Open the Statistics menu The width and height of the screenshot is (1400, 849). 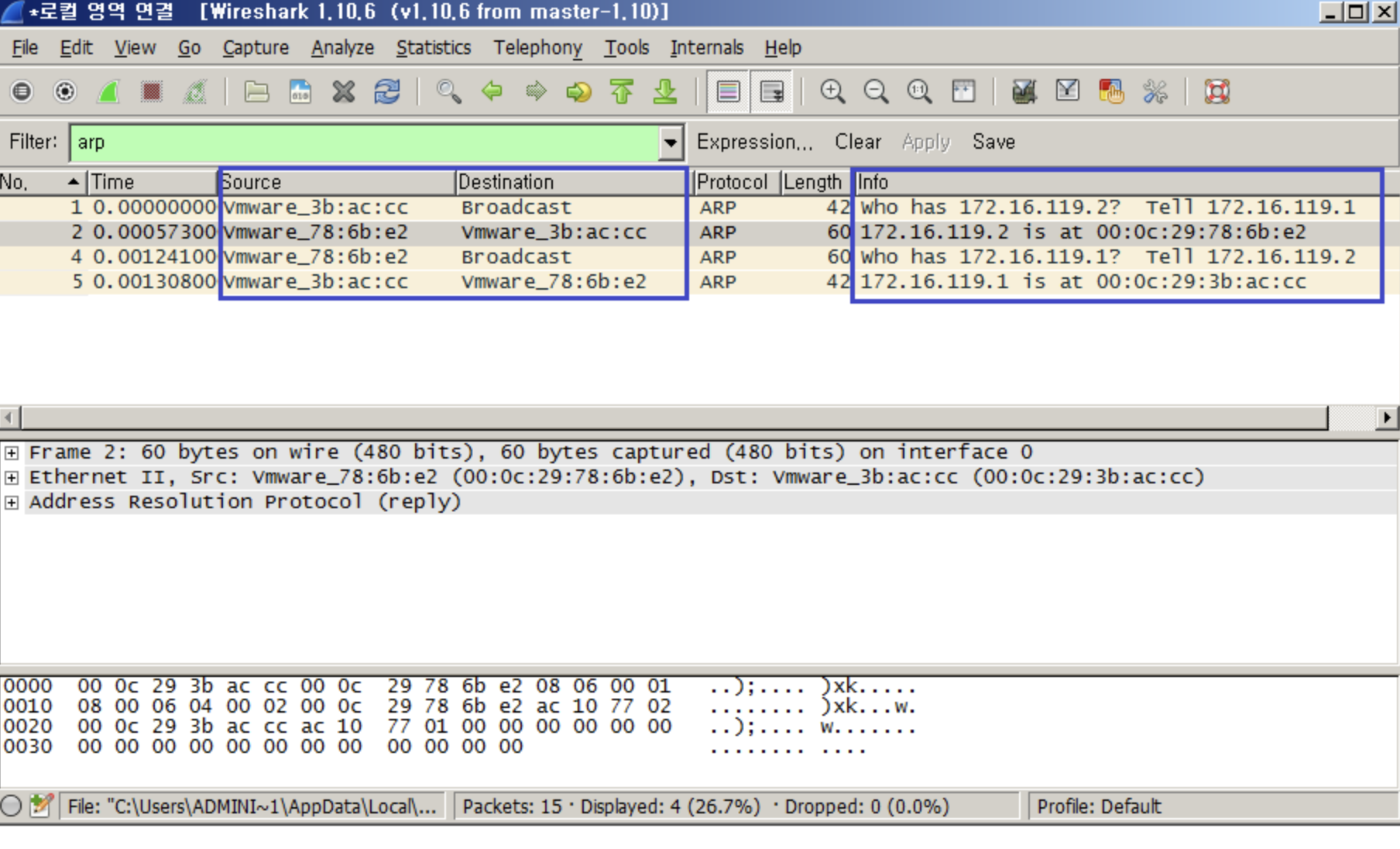(434, 48)
